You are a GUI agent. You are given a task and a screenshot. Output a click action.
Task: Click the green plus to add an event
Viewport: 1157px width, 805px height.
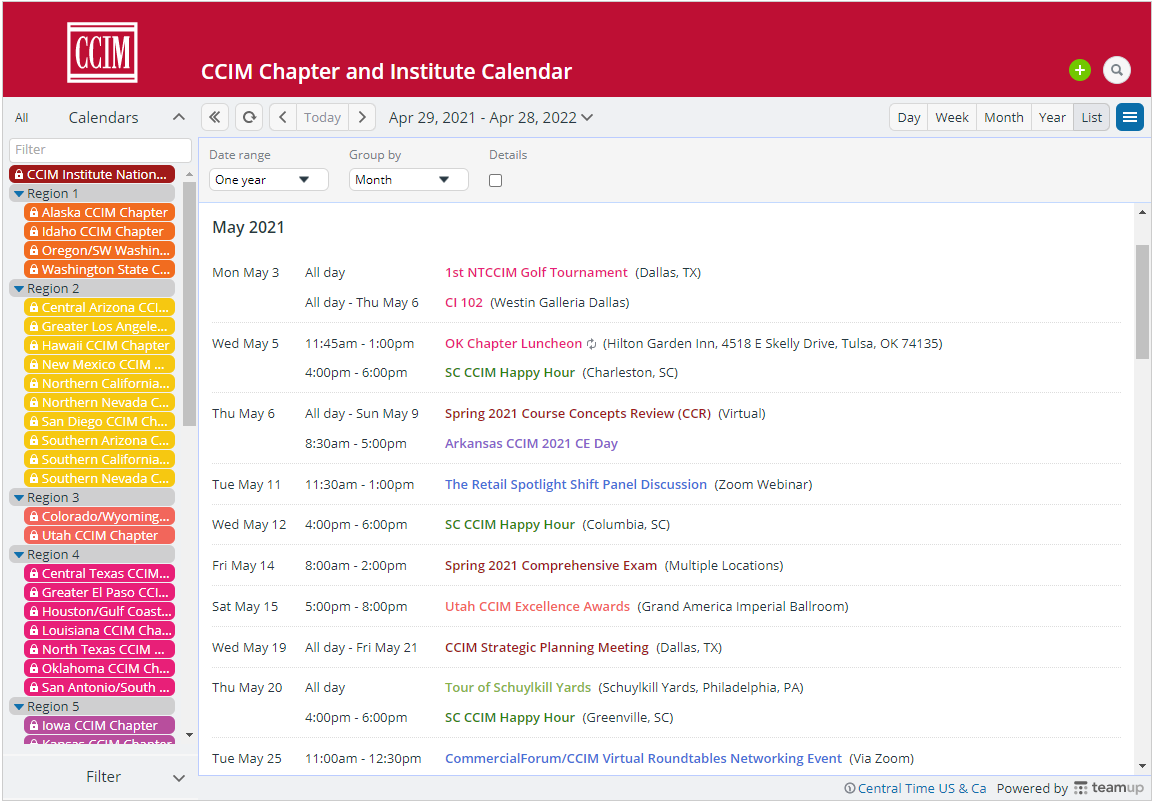tap(1080, 70)
